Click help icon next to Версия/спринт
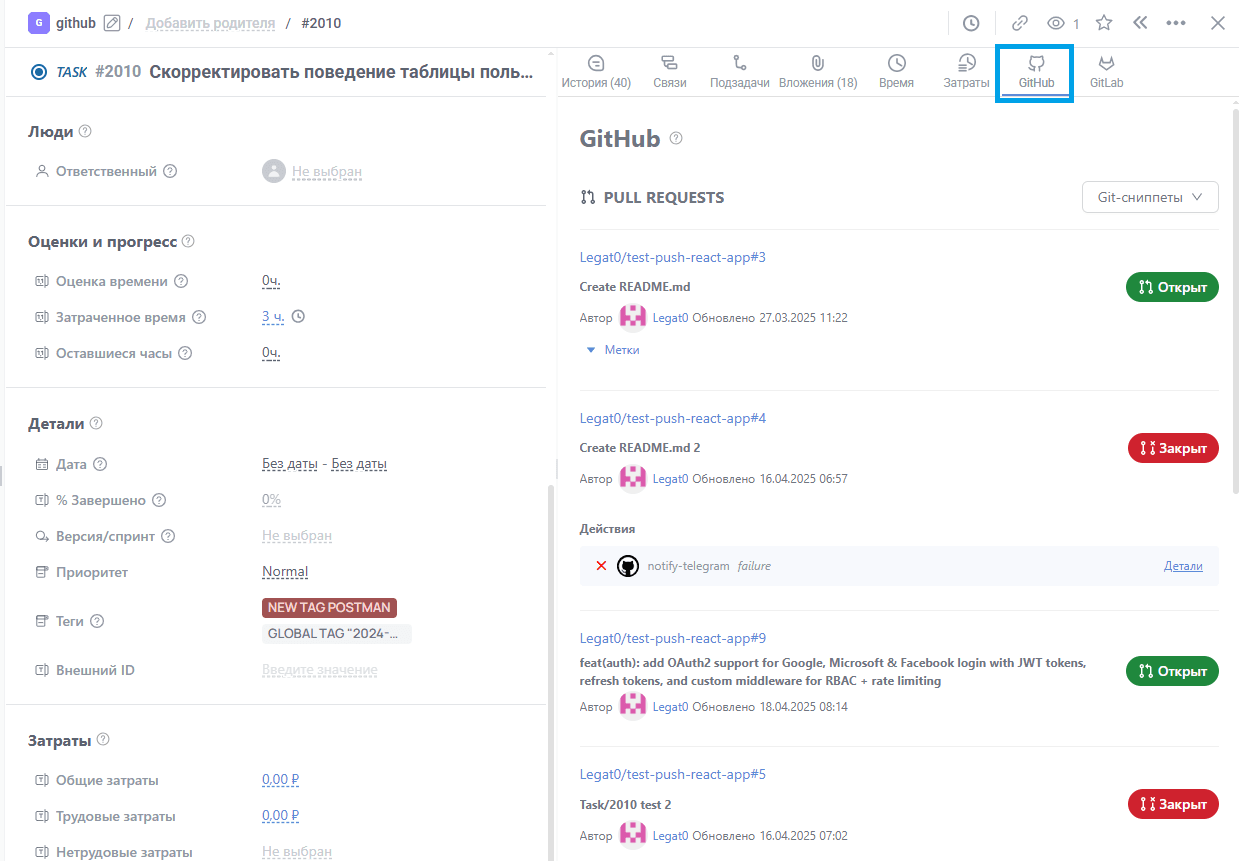 tap(168, 536)
